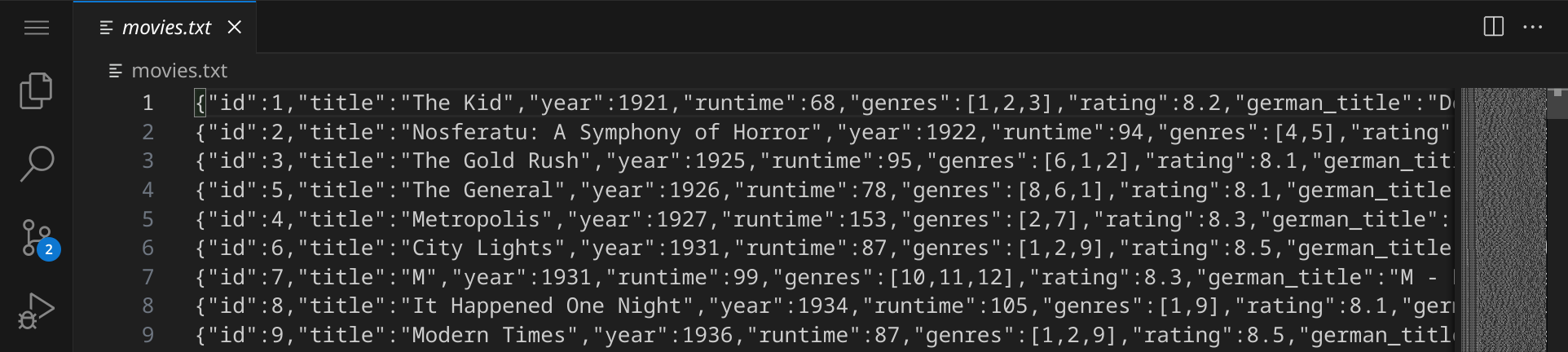Open the editor More Actions menu
This screenshot has width=1568, height=352.
[1533, 27]
